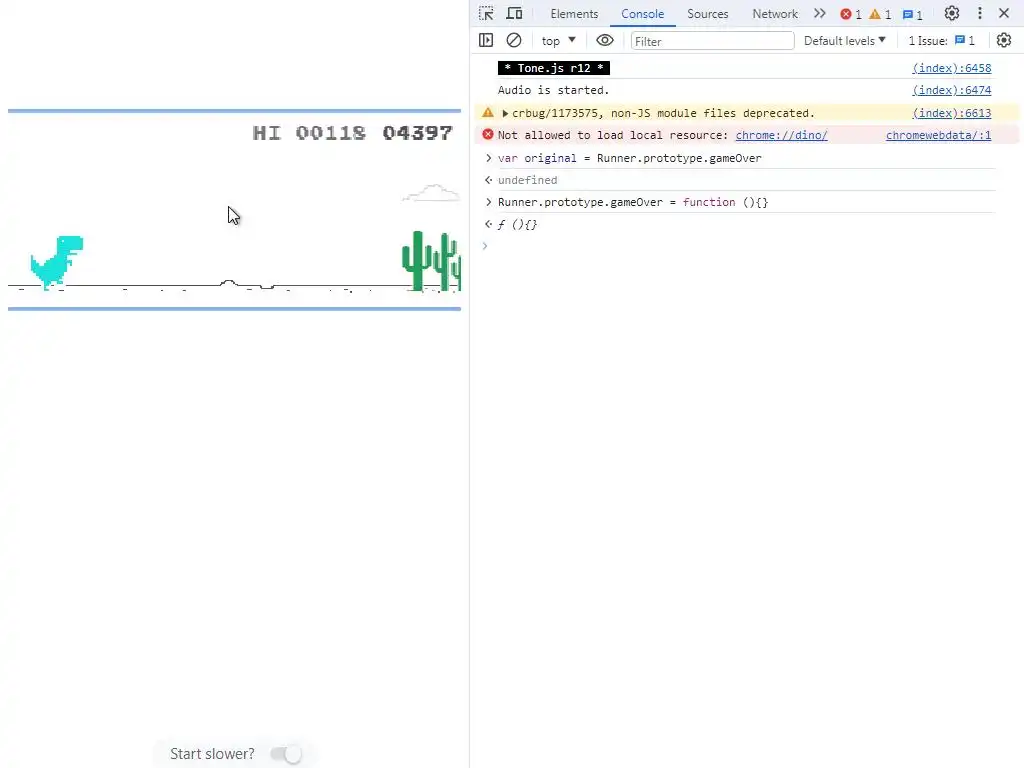
Task: Open source link (index):6474
Action: click(x=952, y=90)
